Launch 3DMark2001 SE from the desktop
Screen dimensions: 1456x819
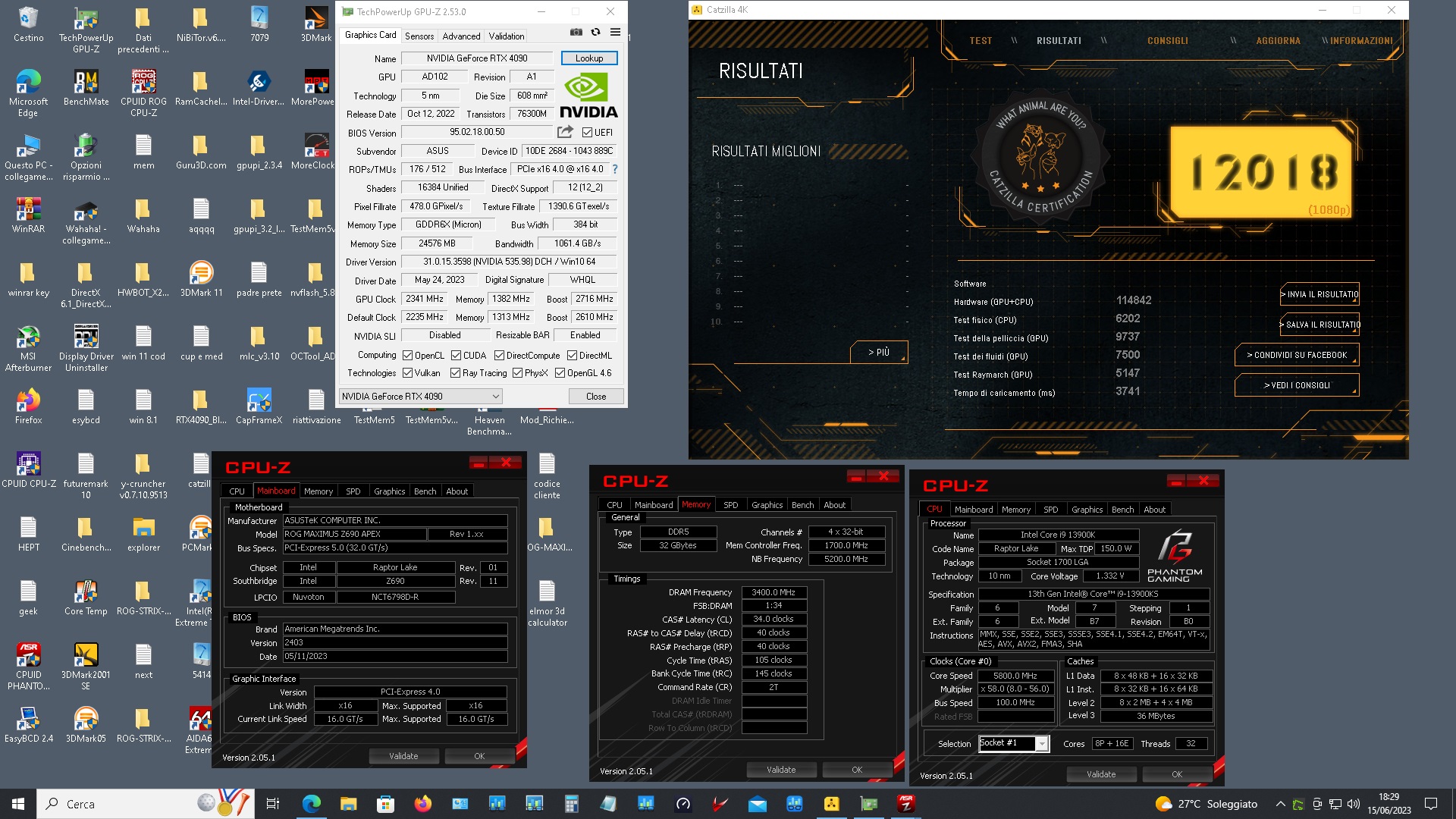click(86, 667)
